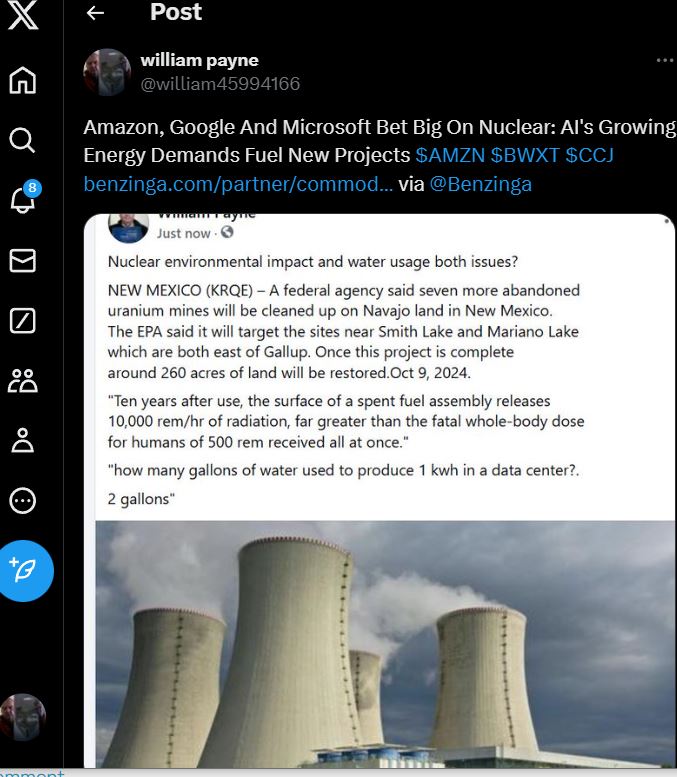The width and height of the screenshot is (677, 777).
Task: Open the $BWXT cashtag
Action: 525,155
